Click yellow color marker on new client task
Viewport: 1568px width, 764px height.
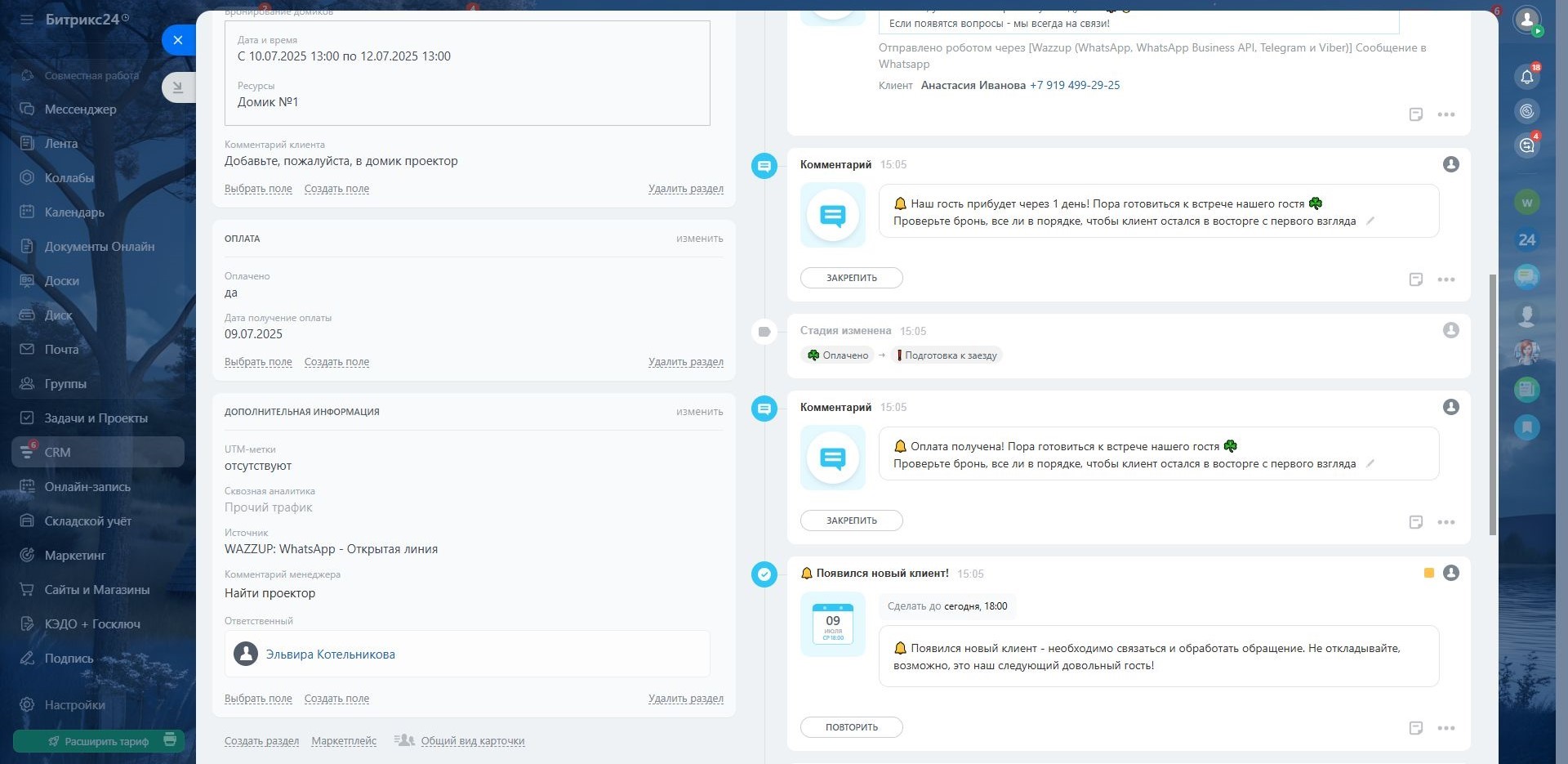click(1428, 573)
